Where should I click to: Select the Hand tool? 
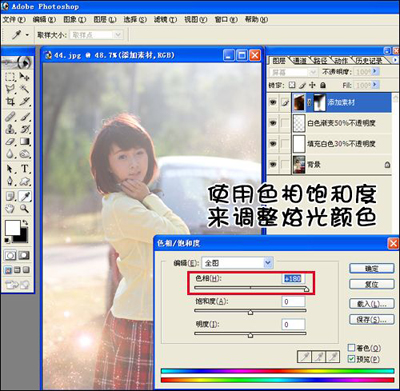(10, 209)
